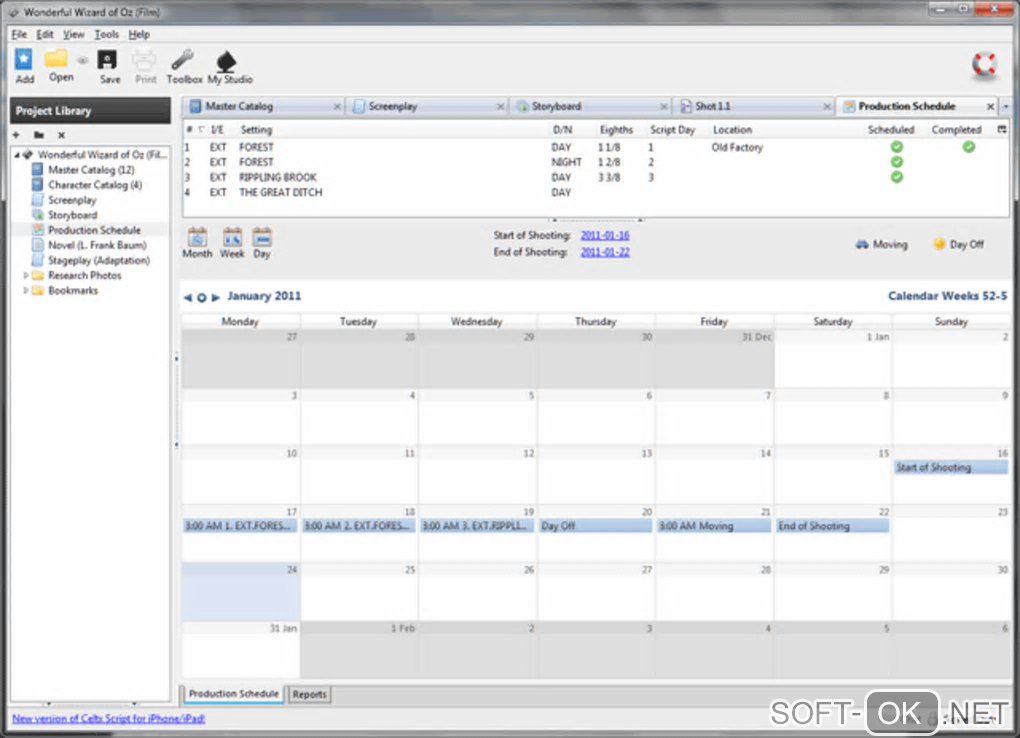Toggle Scheduled check for scene 1 FOREST
Viewport: 1020px width, 738px height.
896,147
